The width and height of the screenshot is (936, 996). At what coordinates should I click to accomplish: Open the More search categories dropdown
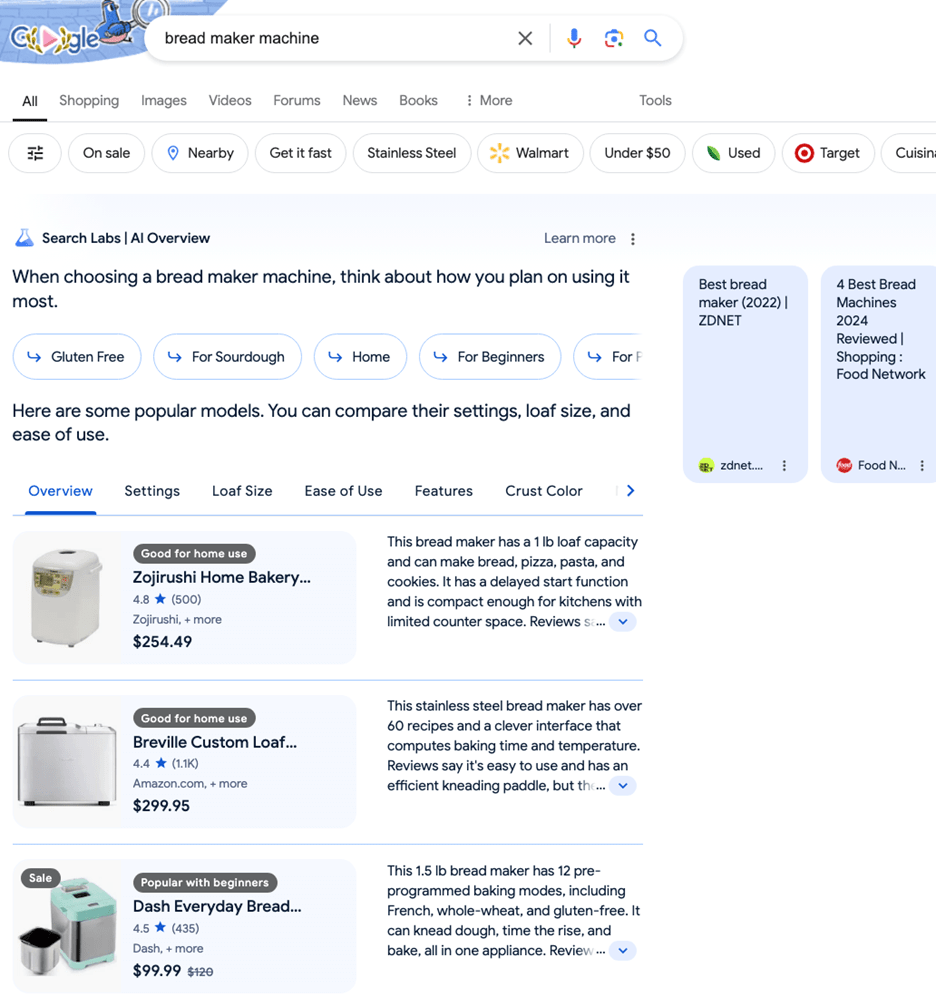point(488,100)
